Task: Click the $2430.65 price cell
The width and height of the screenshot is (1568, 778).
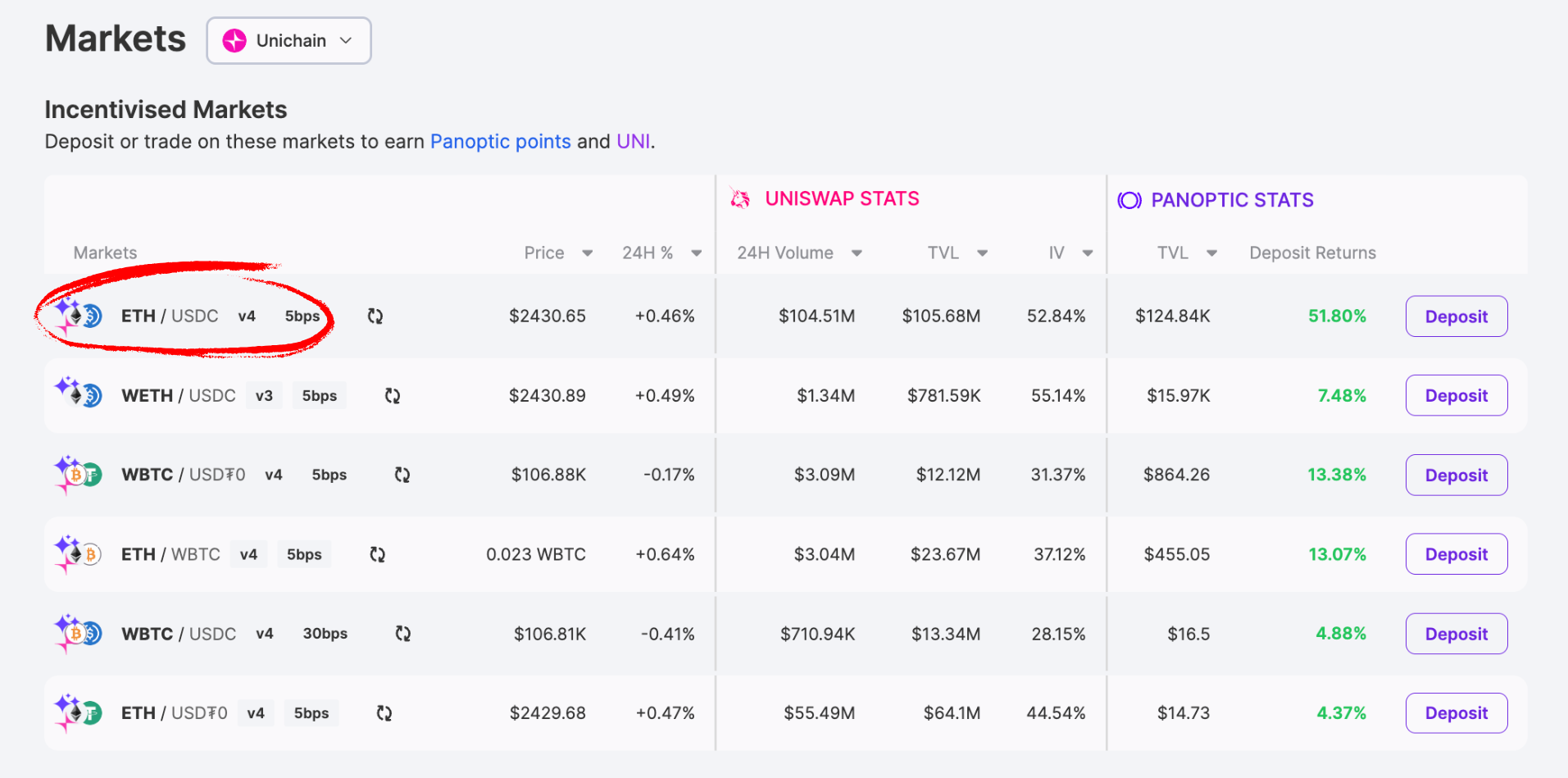Action: click(548, 316)
